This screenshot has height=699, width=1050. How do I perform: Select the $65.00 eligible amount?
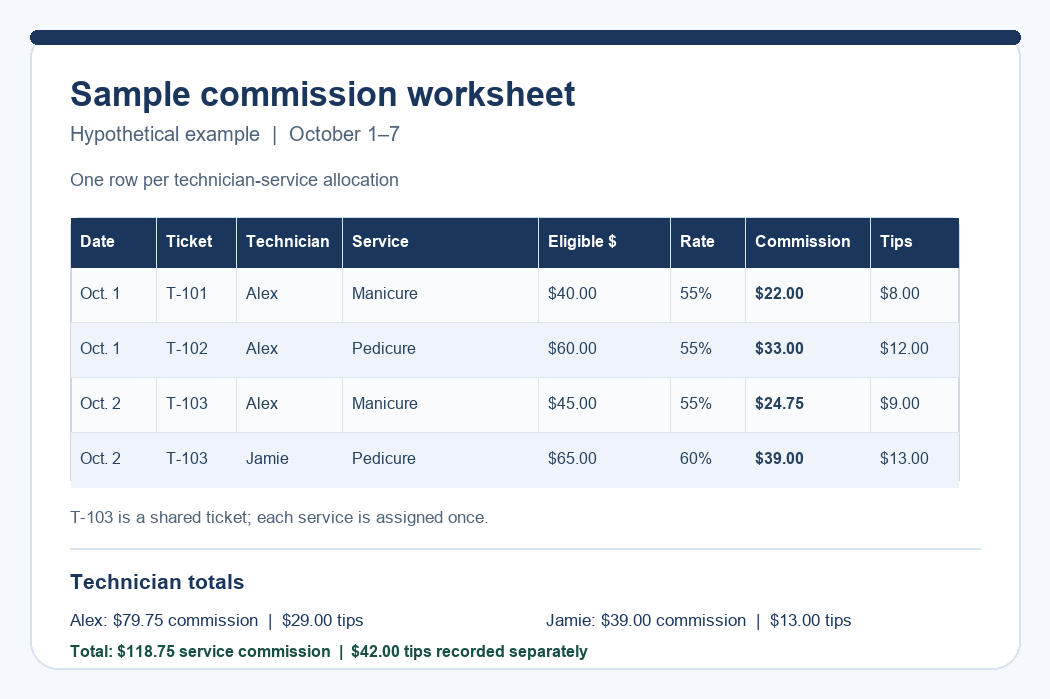pos(573,459)
